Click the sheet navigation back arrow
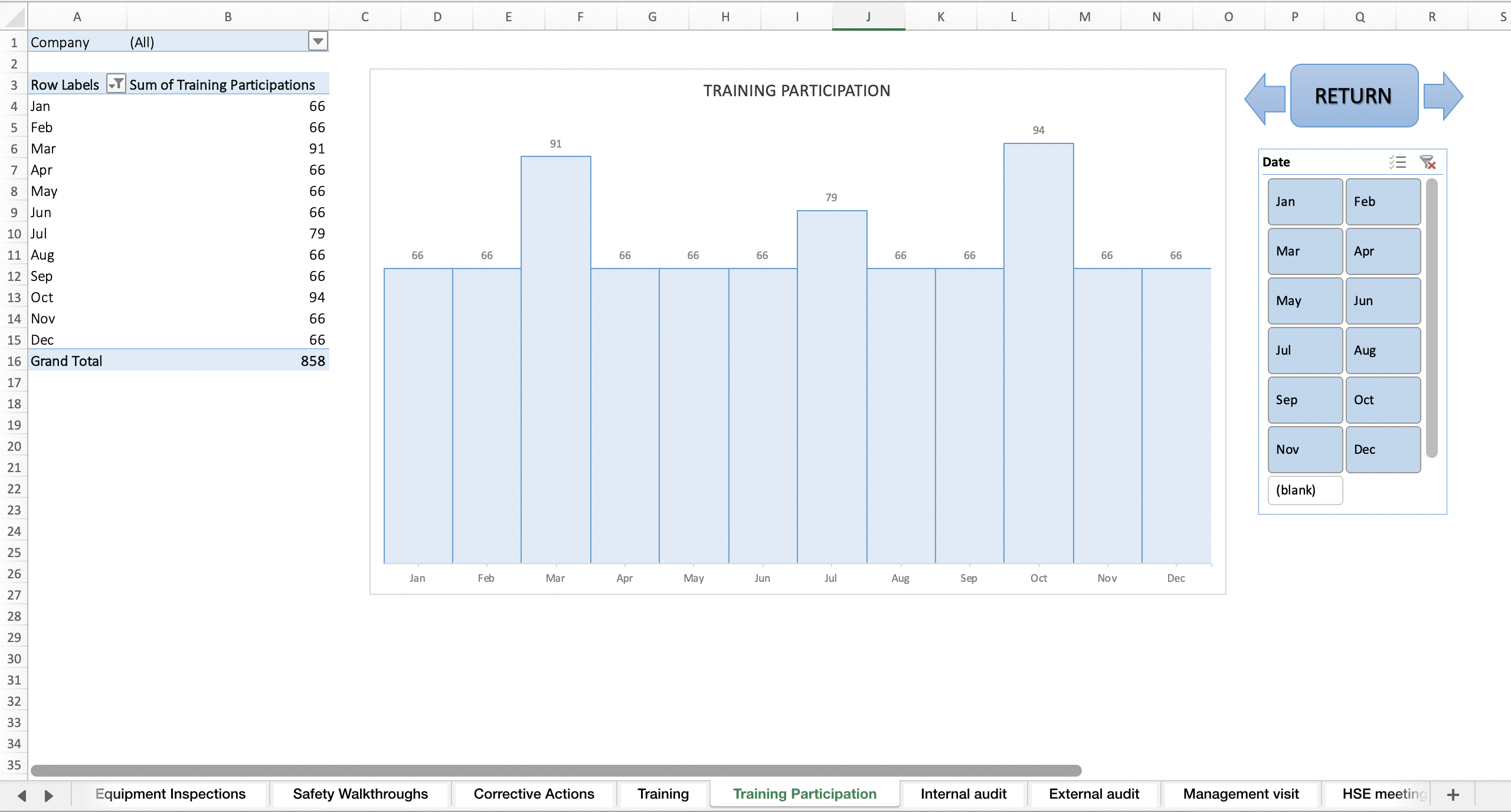Screen dimensions: 1511x812 (x=22, y=794)
